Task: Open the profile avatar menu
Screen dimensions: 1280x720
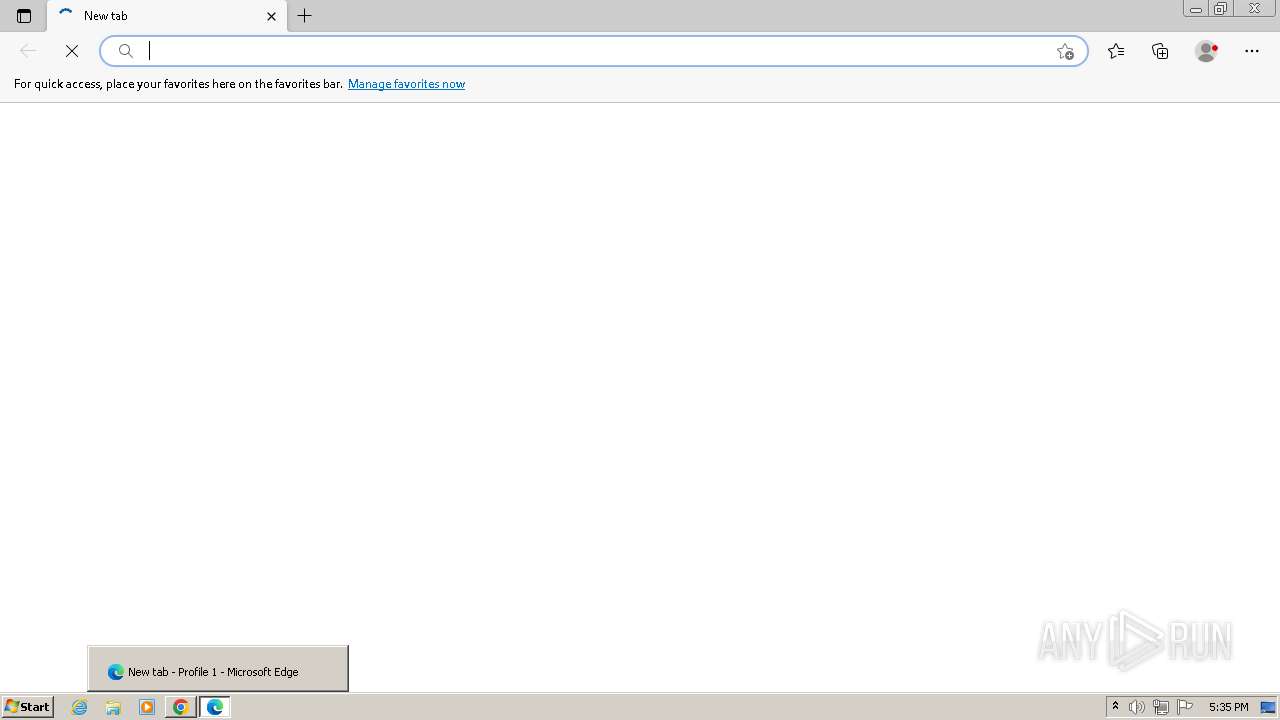Action: click(1206, 51)
